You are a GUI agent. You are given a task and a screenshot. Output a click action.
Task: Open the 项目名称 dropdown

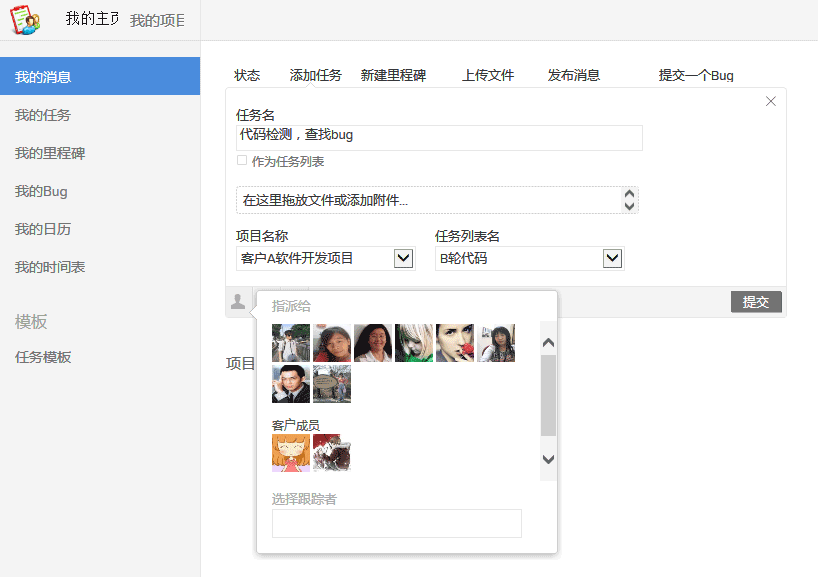403,259
